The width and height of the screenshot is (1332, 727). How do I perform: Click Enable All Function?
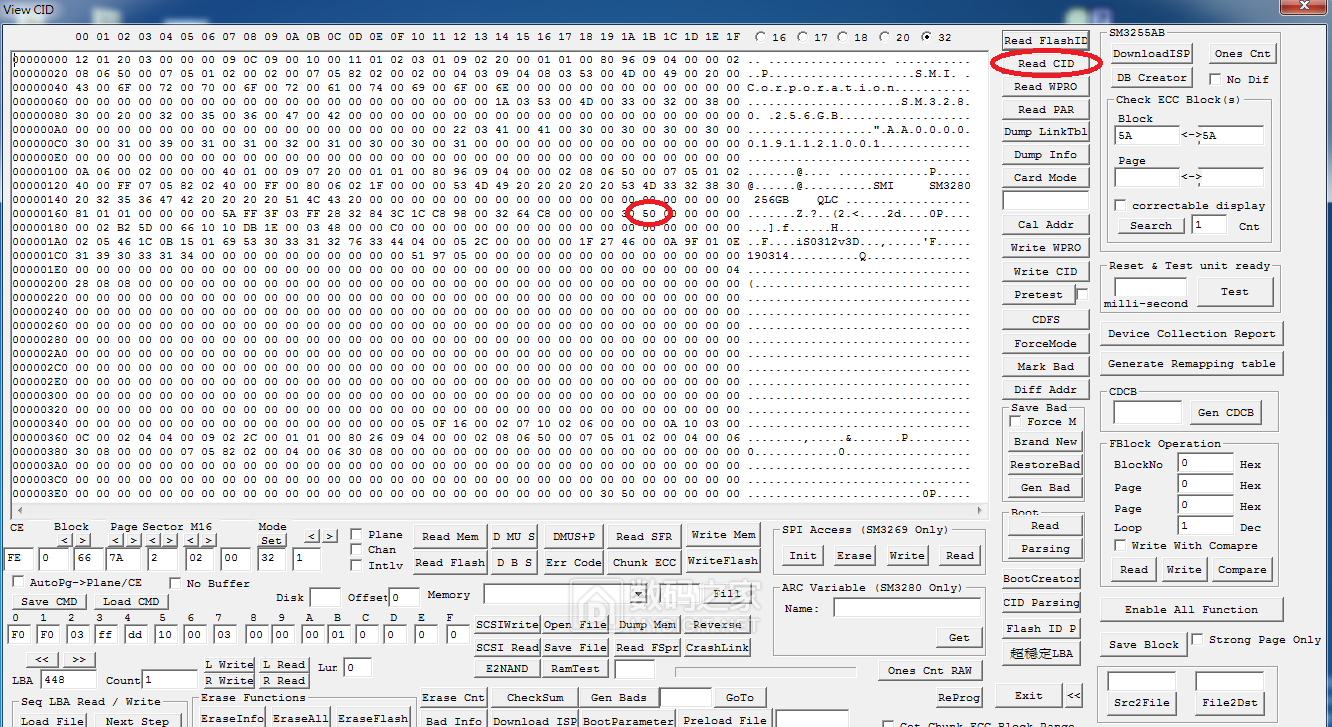(1191, 609)
